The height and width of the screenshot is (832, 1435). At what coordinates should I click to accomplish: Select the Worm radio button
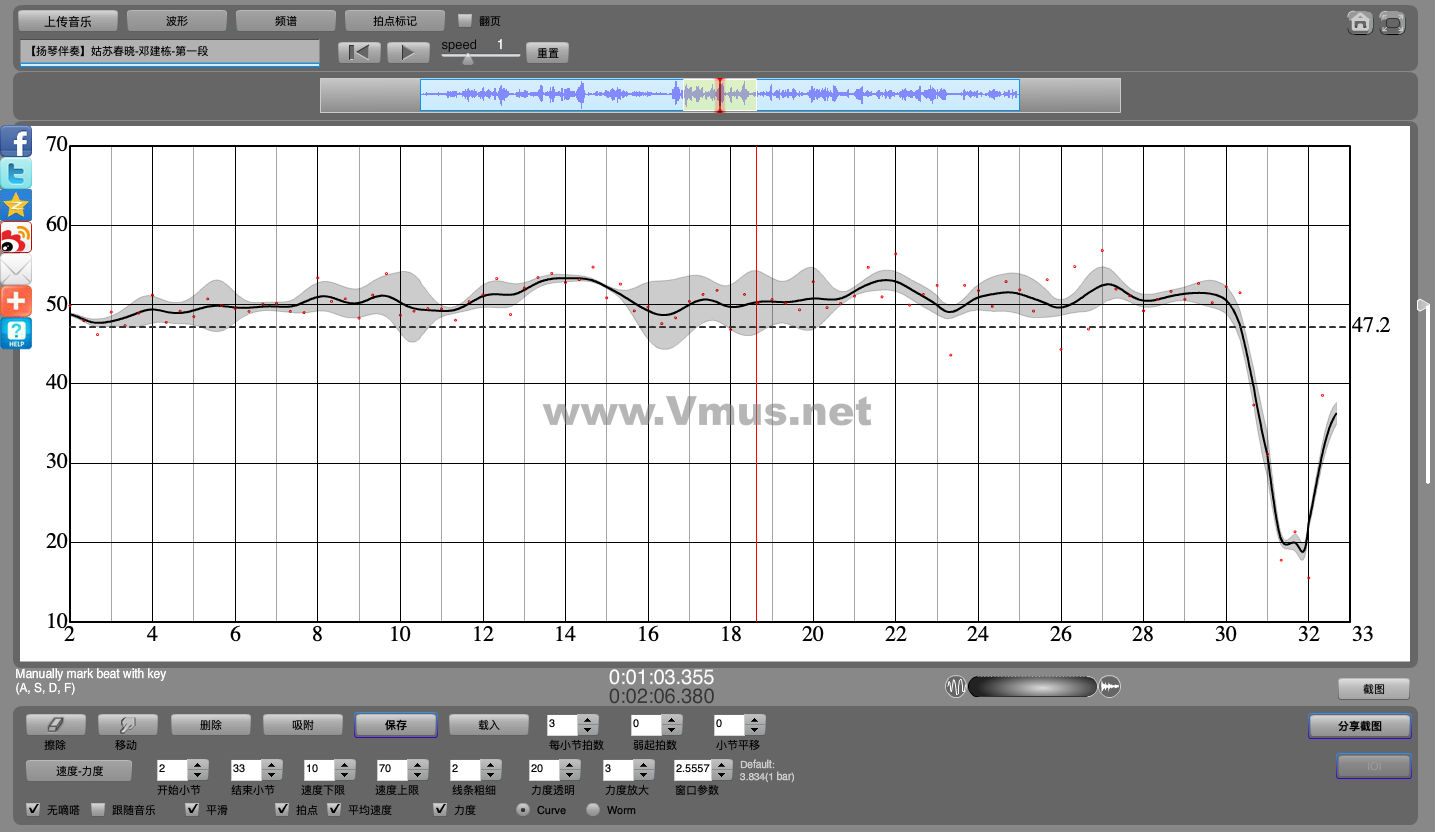[x=593, y=810]
